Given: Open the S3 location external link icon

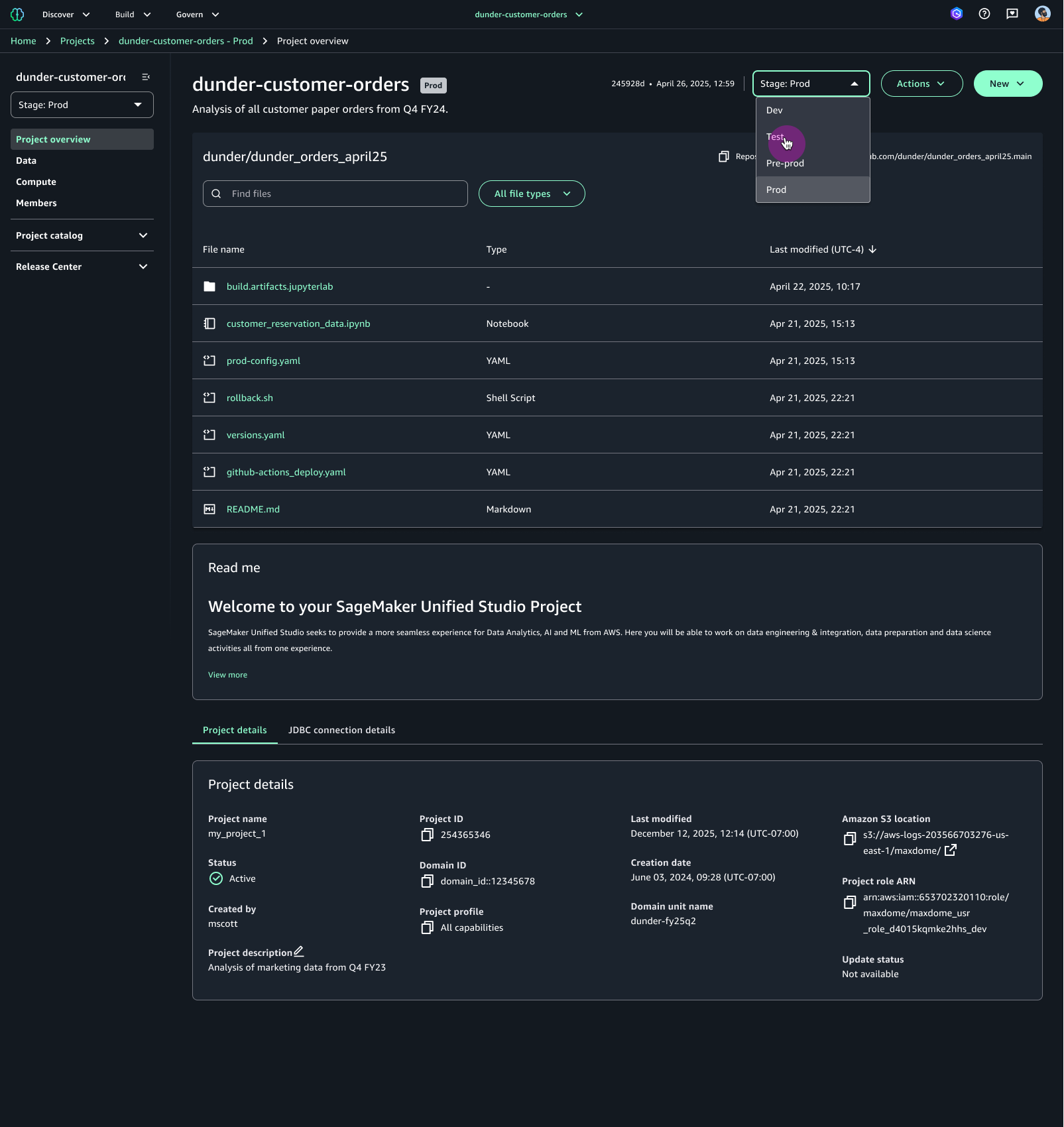Looking at the screenshot, I should pos(950,850).
